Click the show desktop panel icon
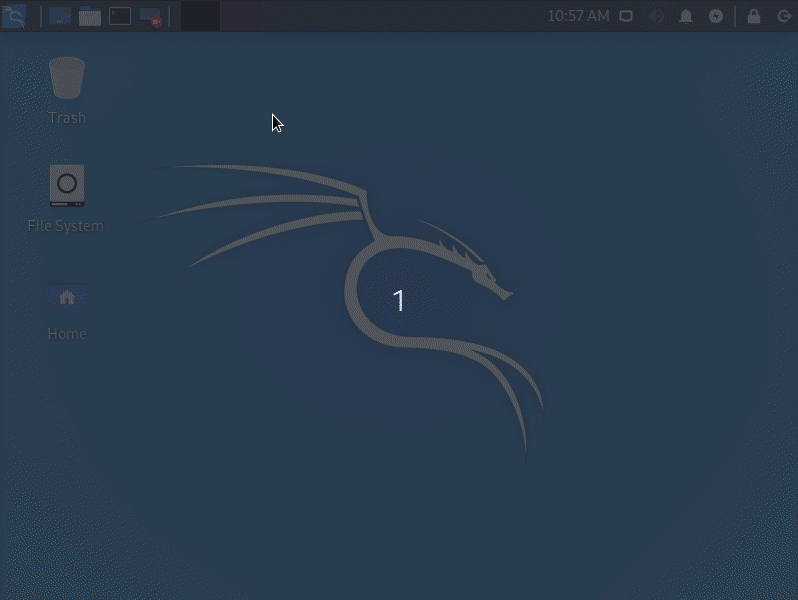The image size is (798, 600). click(x=60, y=16)
